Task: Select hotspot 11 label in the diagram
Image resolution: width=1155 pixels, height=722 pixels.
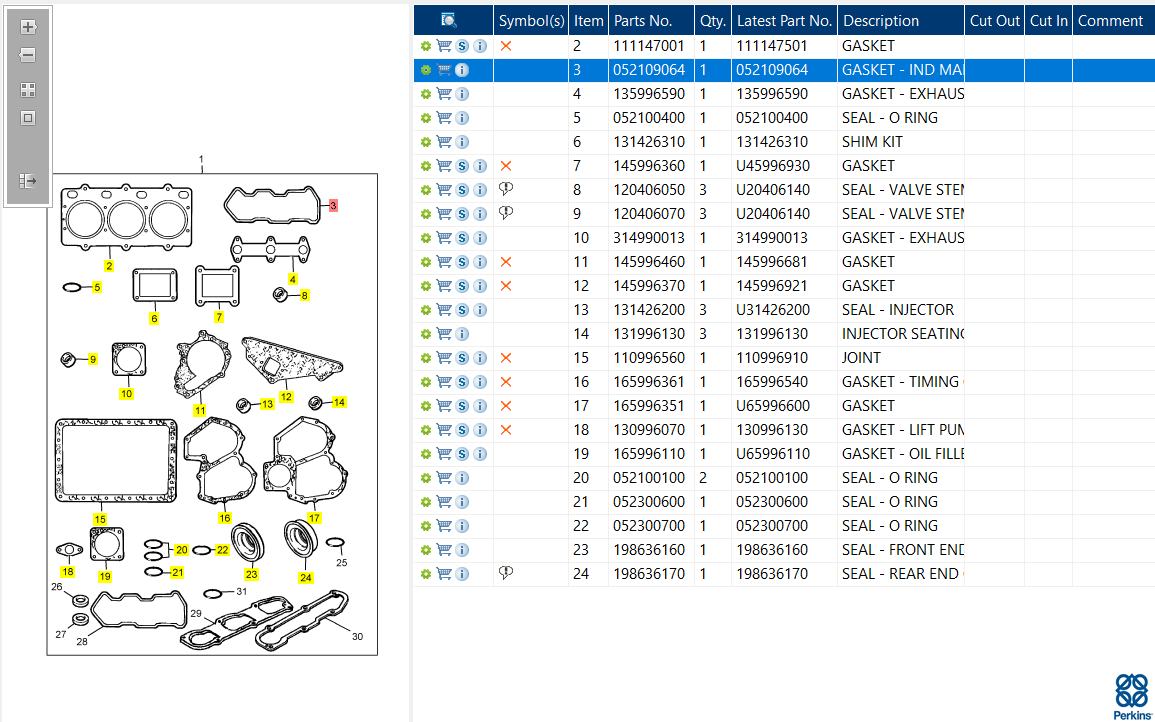Action: 200,410
